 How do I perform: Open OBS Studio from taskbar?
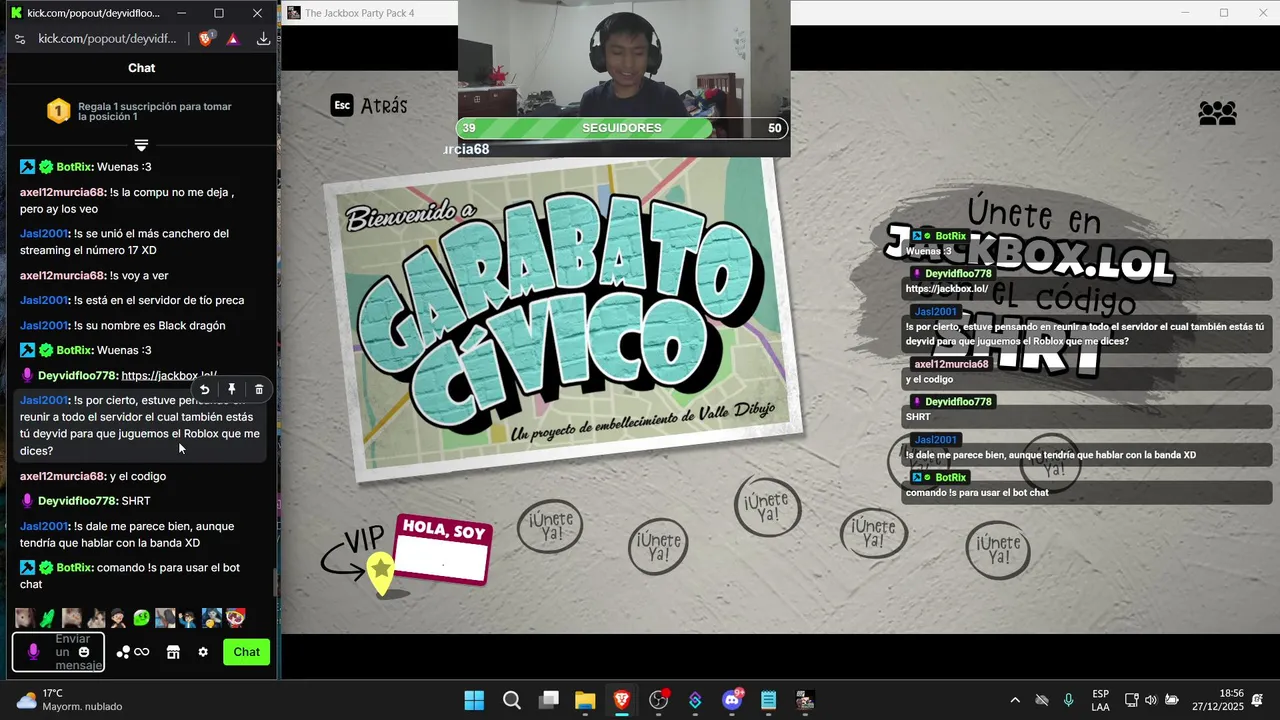659,700
